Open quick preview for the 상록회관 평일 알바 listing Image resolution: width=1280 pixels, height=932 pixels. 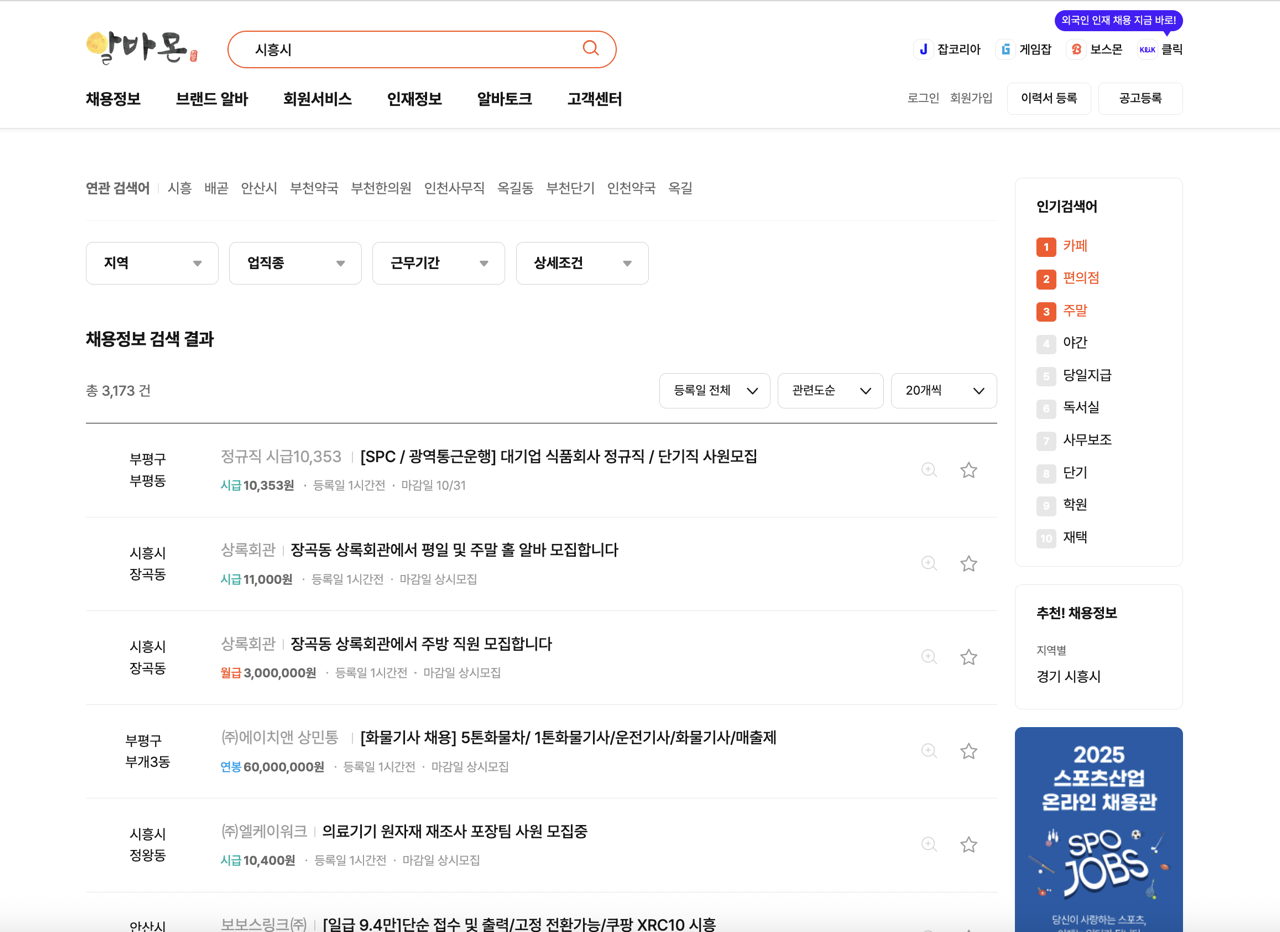tap(929, 563)
